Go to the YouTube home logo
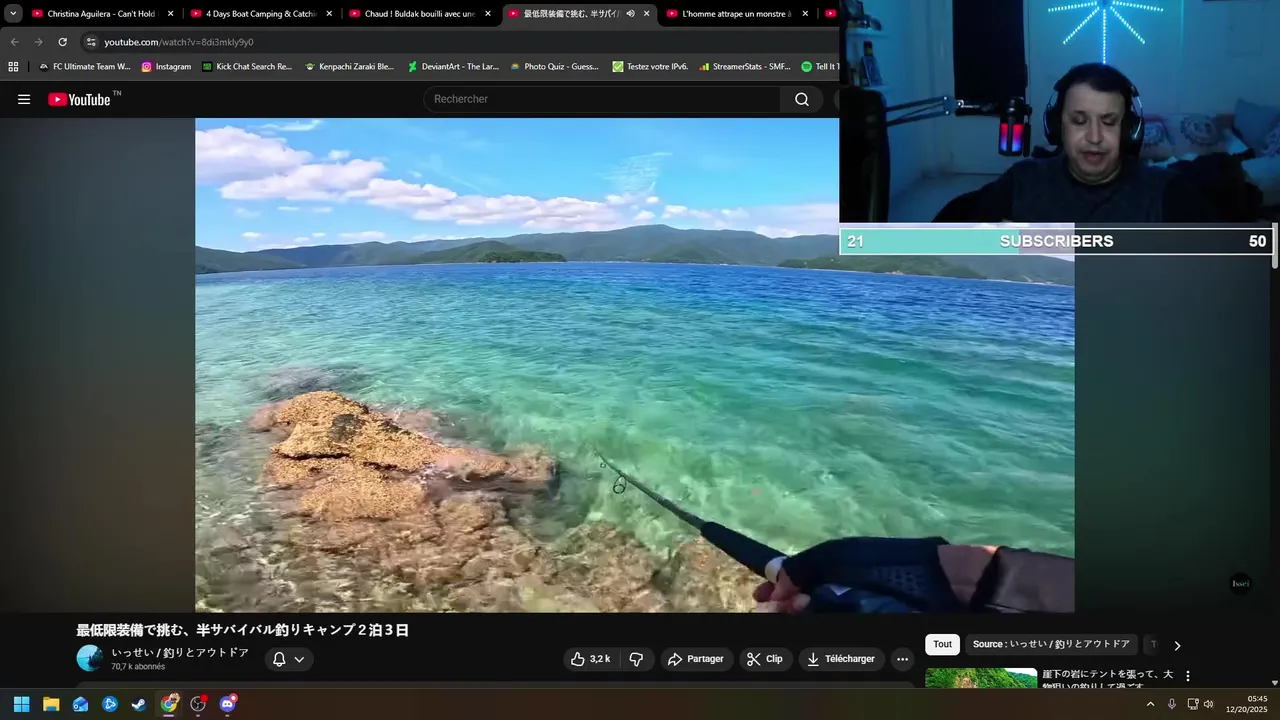Viewport: 1280px width, 720px height. coord(79,99)
